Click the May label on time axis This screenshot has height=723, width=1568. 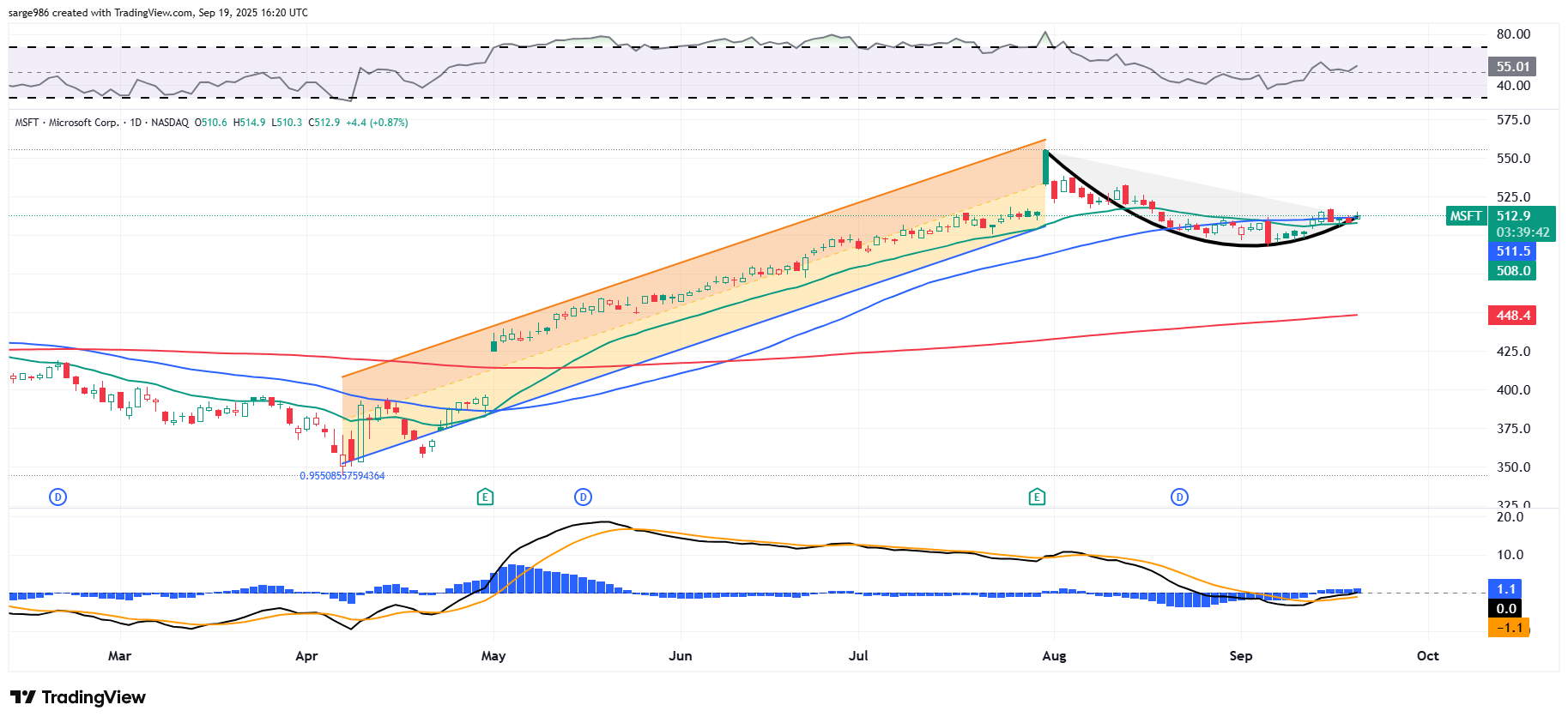493,656
